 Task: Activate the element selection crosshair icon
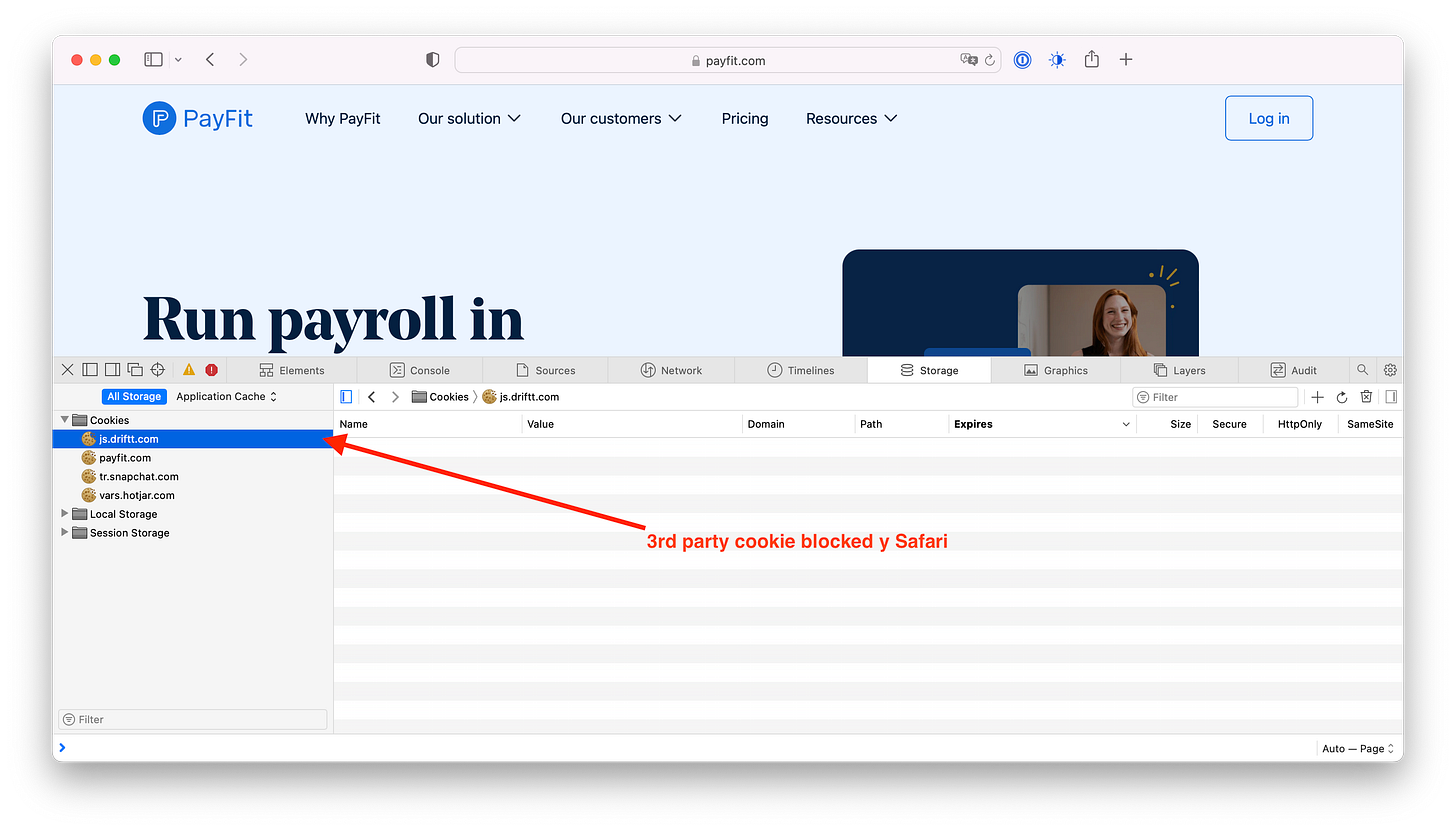(157, 370)
